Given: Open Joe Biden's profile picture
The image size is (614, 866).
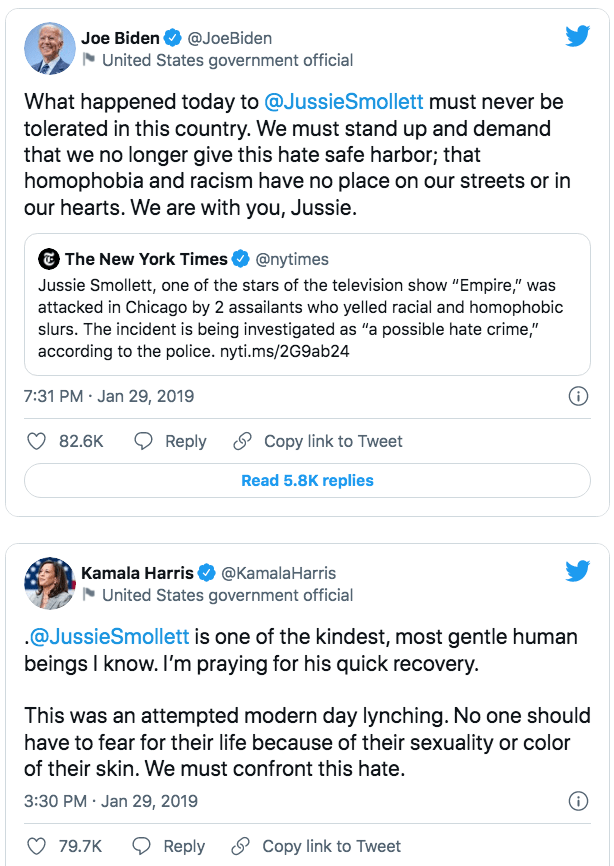Looking at the screenshot, I should click(x=49, y=49).
